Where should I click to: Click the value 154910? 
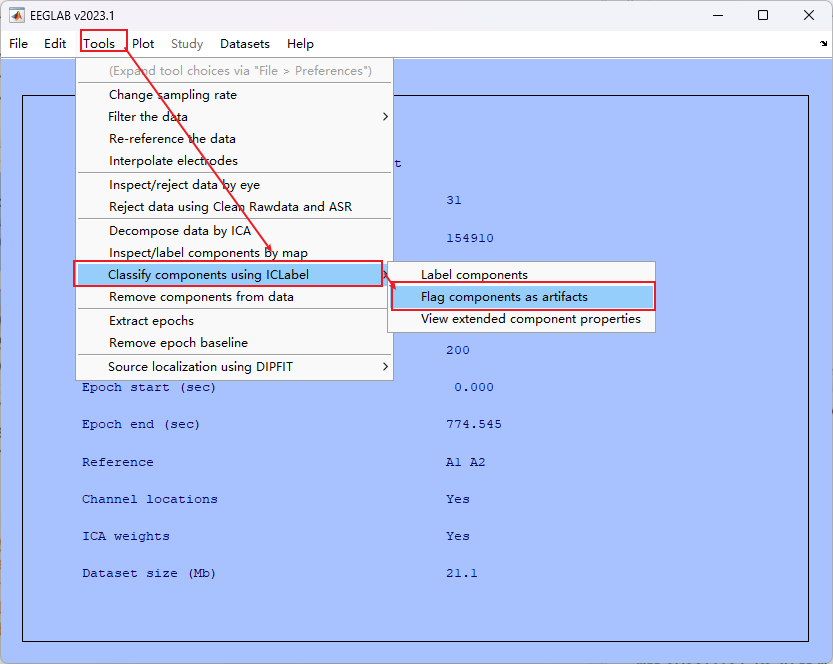[470, 238]
